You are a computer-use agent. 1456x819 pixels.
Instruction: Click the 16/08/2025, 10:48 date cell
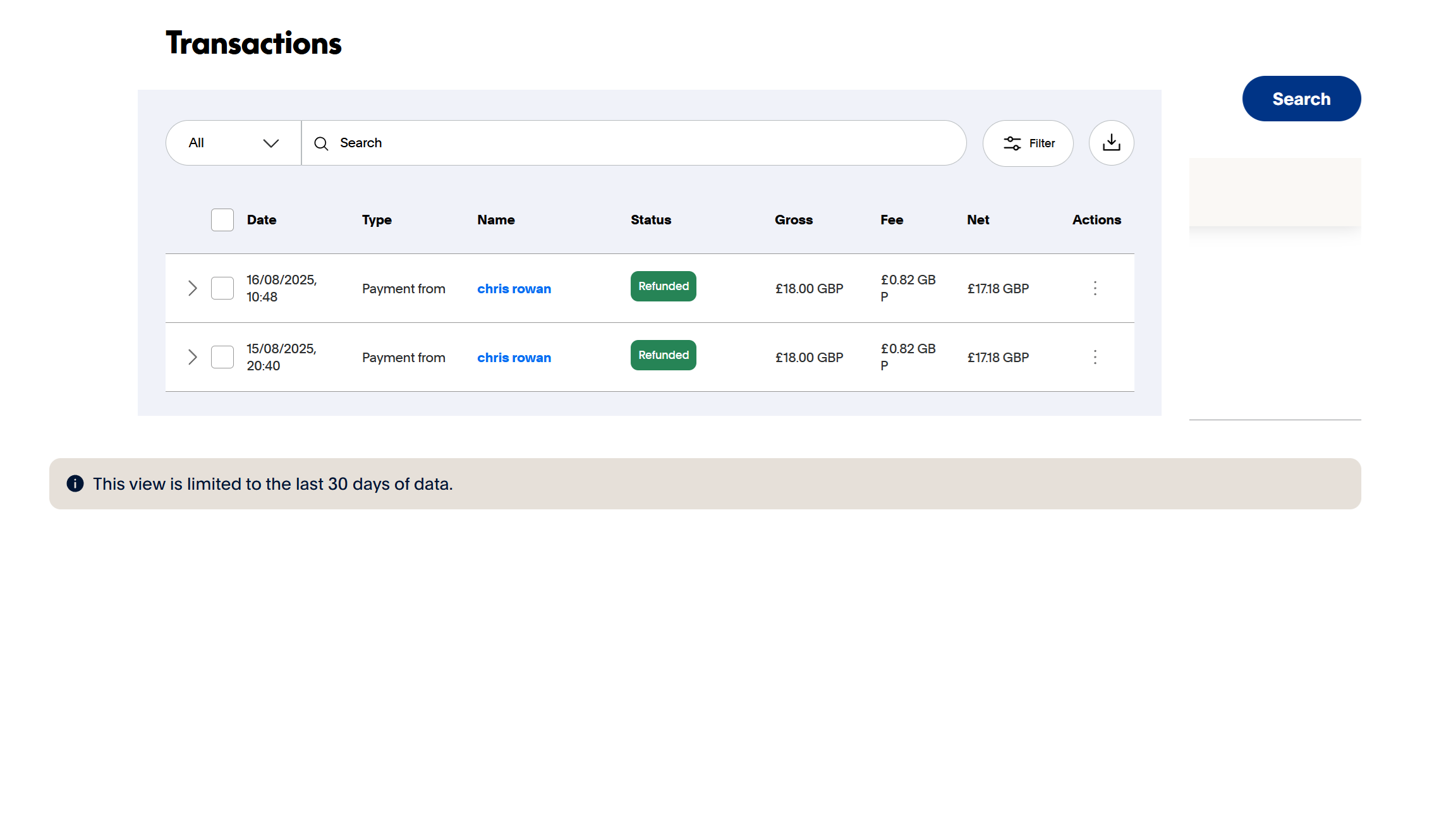click(x=282, y=288)
